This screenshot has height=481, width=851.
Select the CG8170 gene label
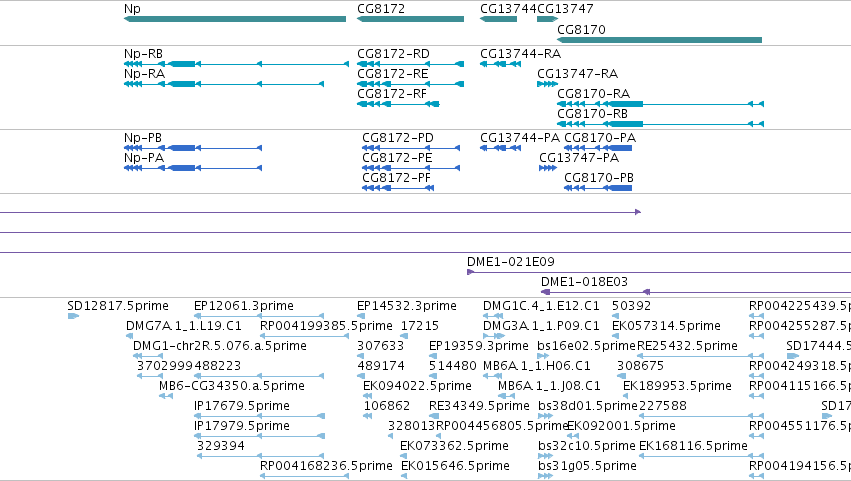pos(581,29)
